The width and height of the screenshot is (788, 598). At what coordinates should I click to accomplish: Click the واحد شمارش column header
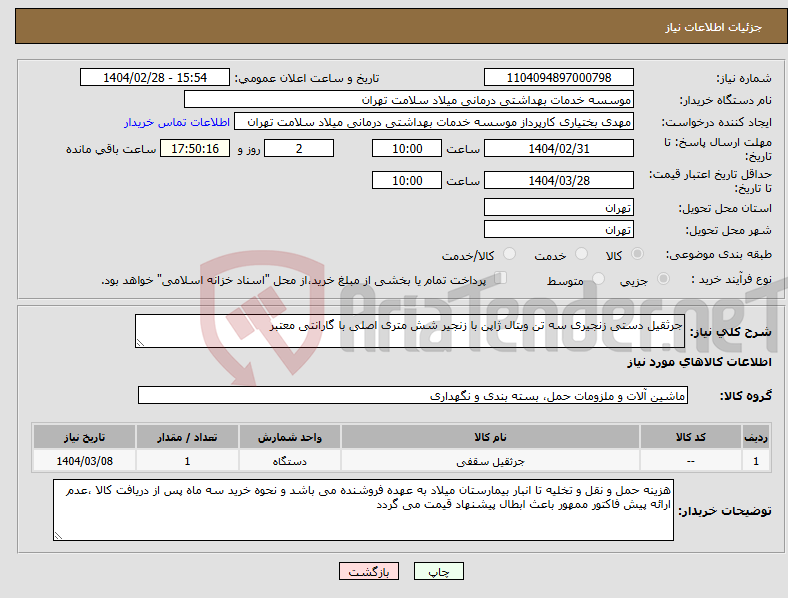(x=290, y=437)
